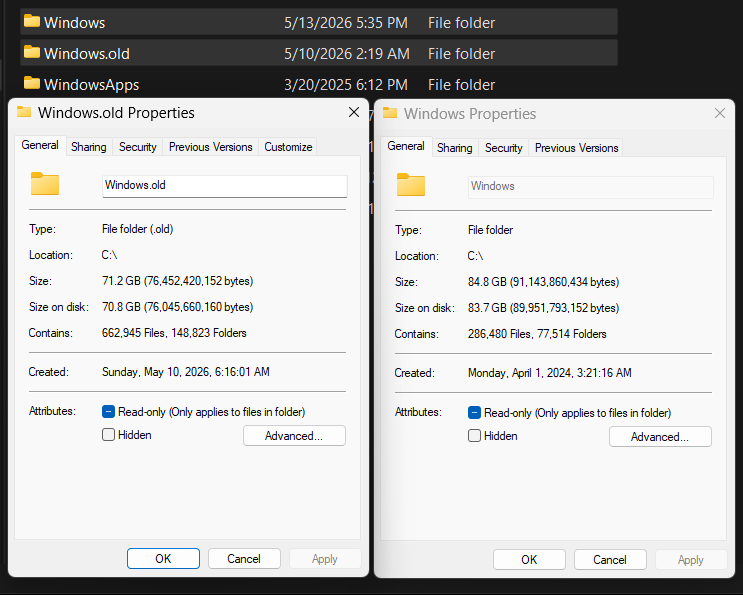Screen dimensions: 743x595
Task: Open Security tab in Windows.old Properties
Action: (x=137, y=147)
